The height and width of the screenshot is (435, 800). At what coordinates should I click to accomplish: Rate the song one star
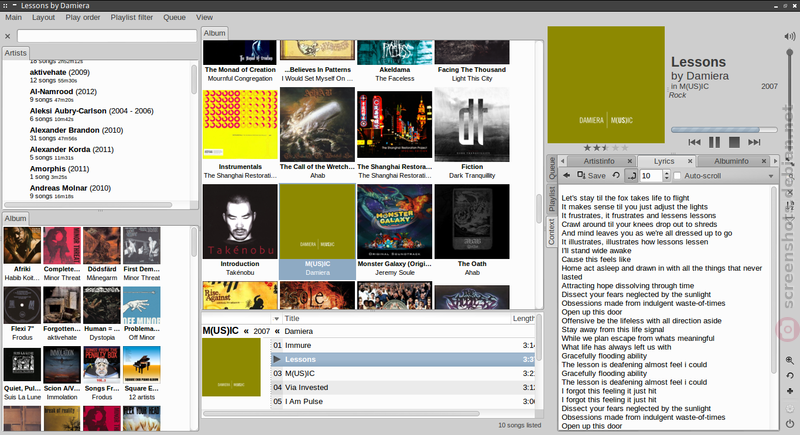click(x=587, y=148)
